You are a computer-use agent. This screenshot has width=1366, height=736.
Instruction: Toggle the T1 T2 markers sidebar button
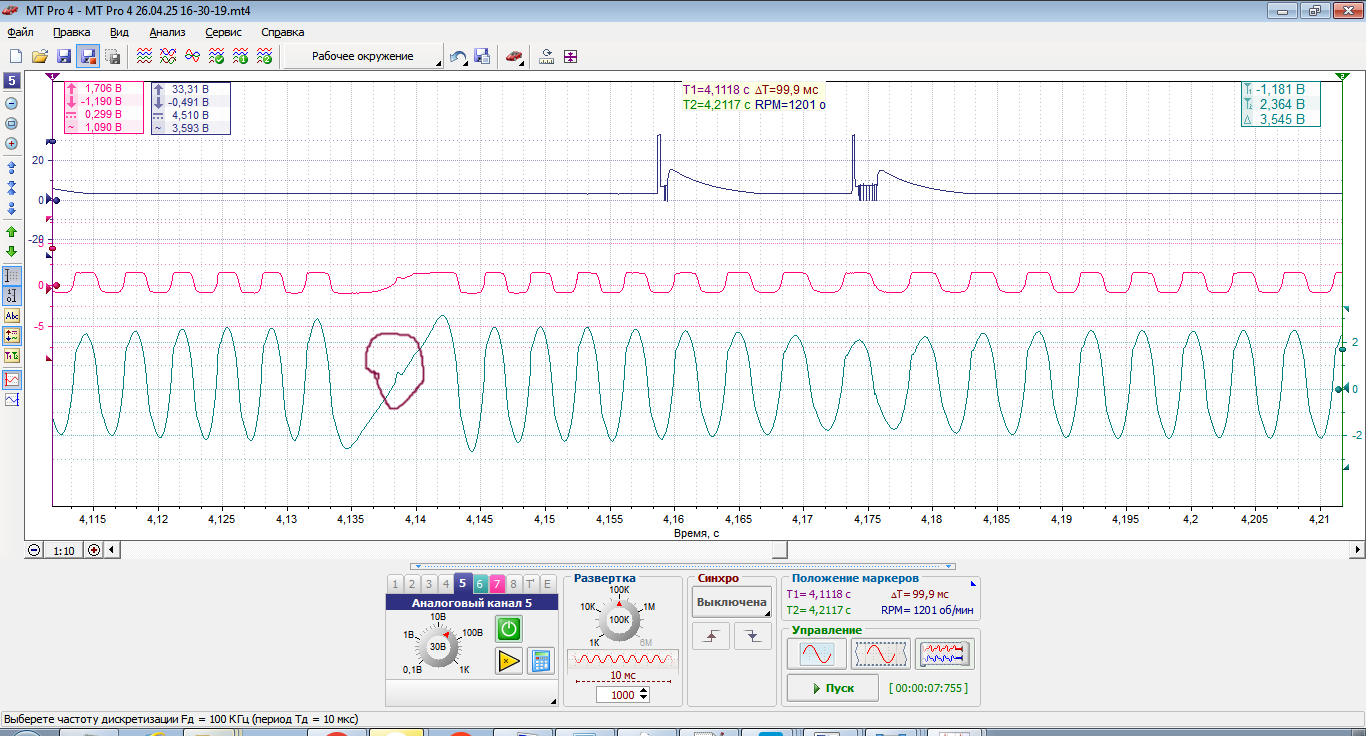(x=12, y=356)
